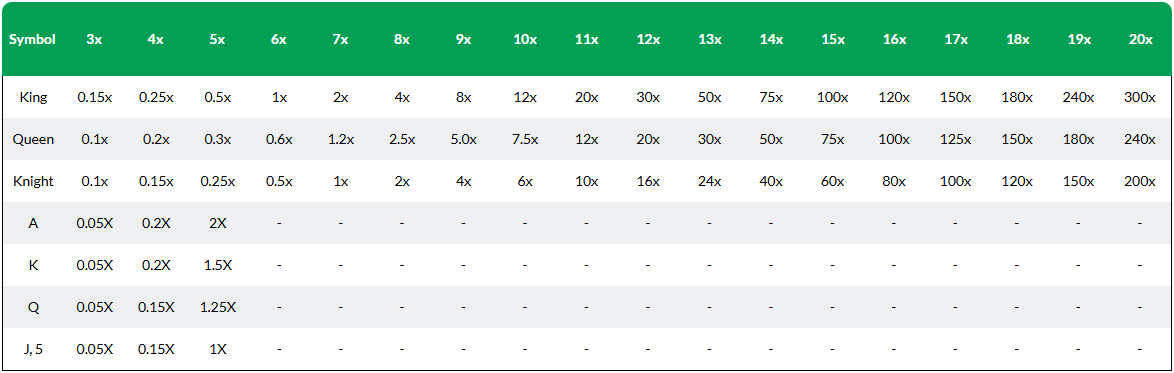Select King 3x payout 0.15x

click(94, 97)
